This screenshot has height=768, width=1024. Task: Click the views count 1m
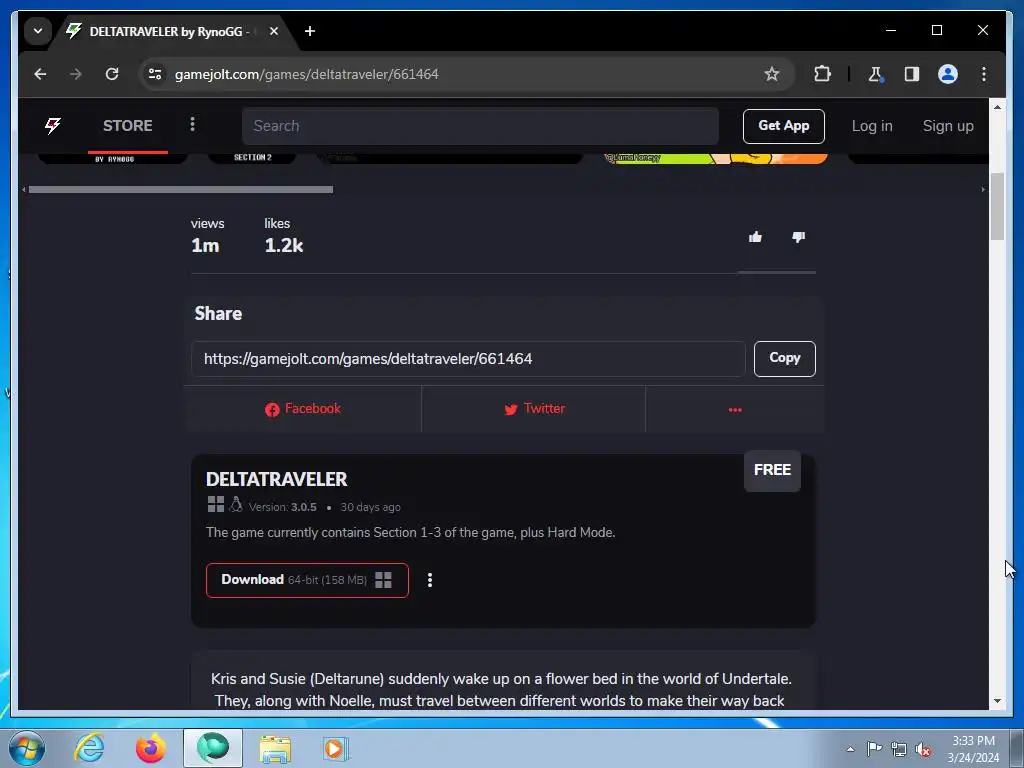[x=205, y=246]
